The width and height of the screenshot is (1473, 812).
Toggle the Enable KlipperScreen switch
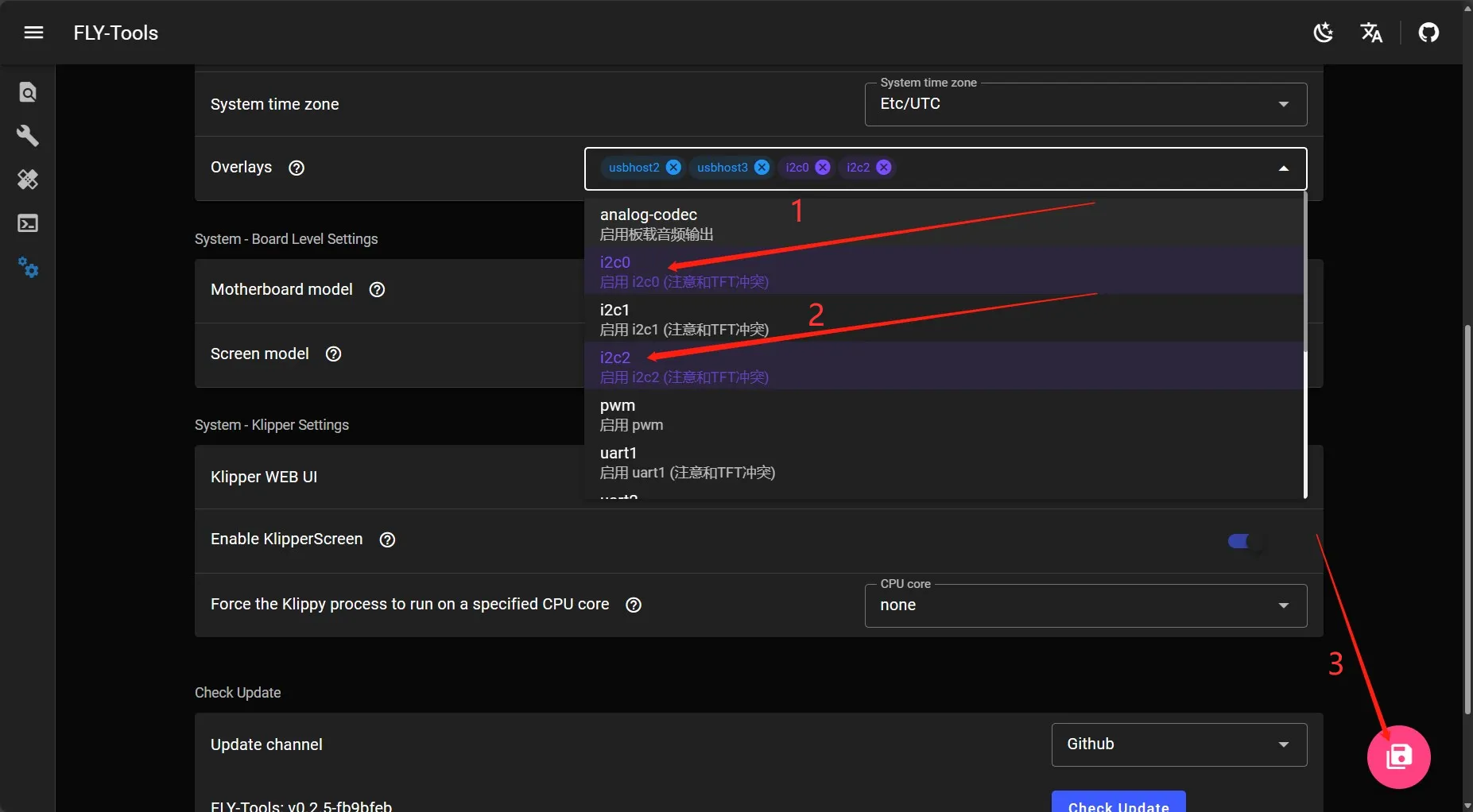(1244, 541)
